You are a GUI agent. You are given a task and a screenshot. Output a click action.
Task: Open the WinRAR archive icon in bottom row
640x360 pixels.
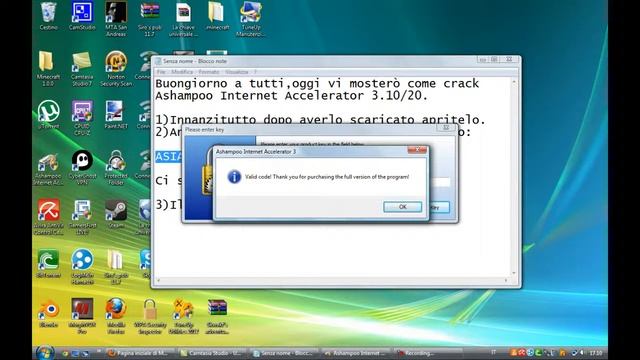pyautogui.click(x=217, y=316)
